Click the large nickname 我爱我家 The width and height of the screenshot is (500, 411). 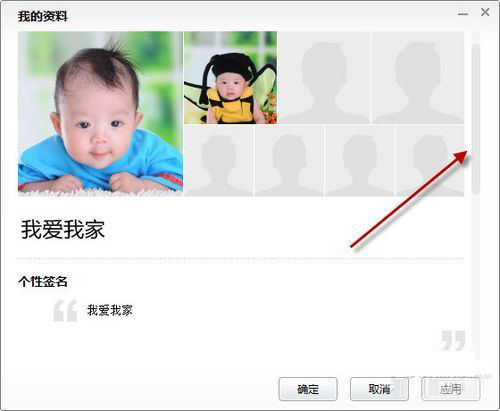[x=63, y=230]
